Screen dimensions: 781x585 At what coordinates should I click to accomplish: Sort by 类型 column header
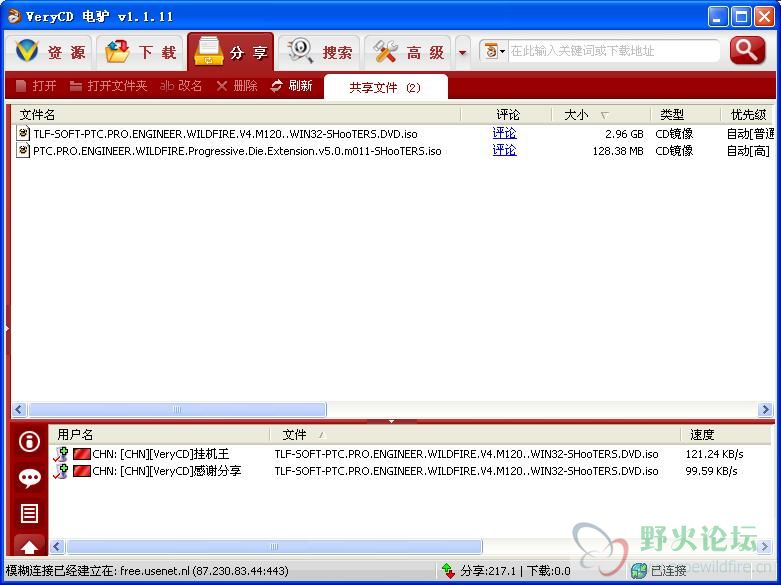click(x=685, y=115)
